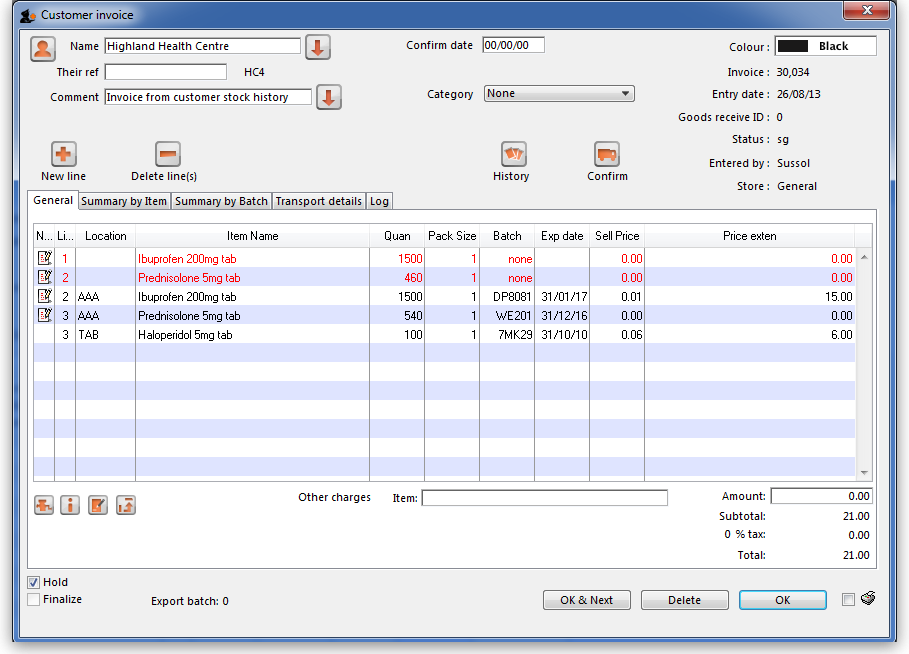909x654 pixels.
Task: Click the Confirm truck icon
Action: point(607,155)
